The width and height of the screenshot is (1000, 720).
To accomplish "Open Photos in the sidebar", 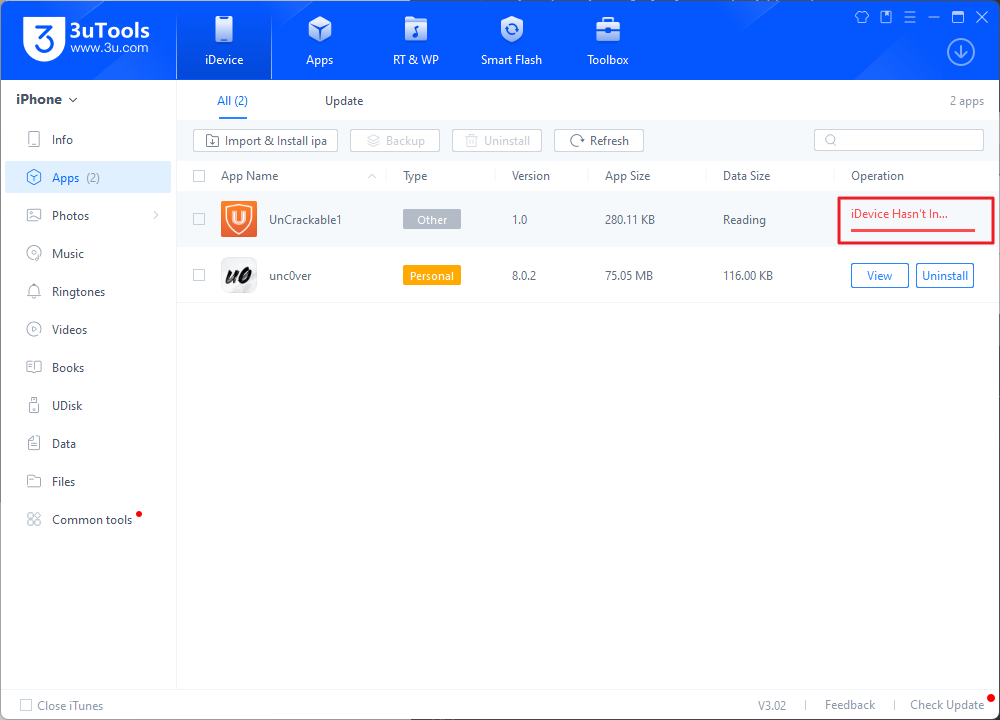I will 88,216.
